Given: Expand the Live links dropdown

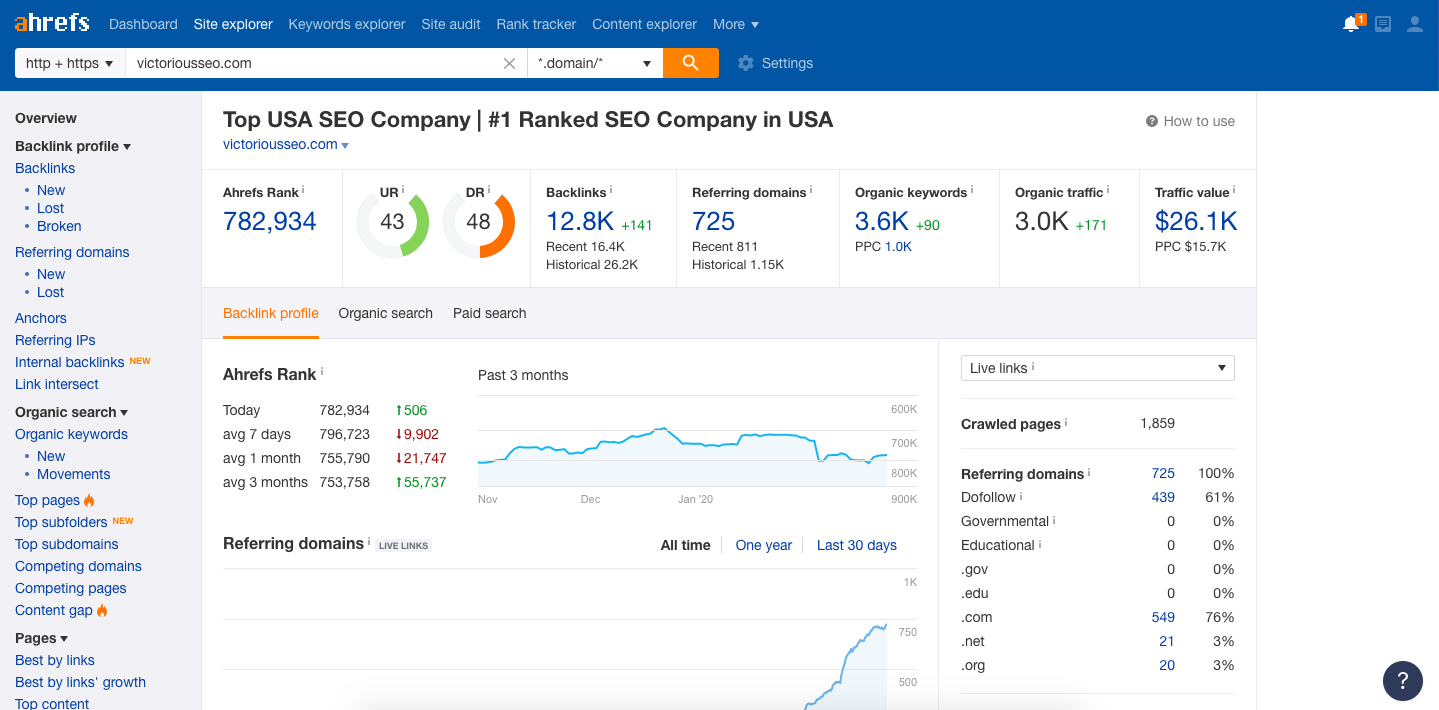Looking at the screenshot, I should (x=1097, y=368).
